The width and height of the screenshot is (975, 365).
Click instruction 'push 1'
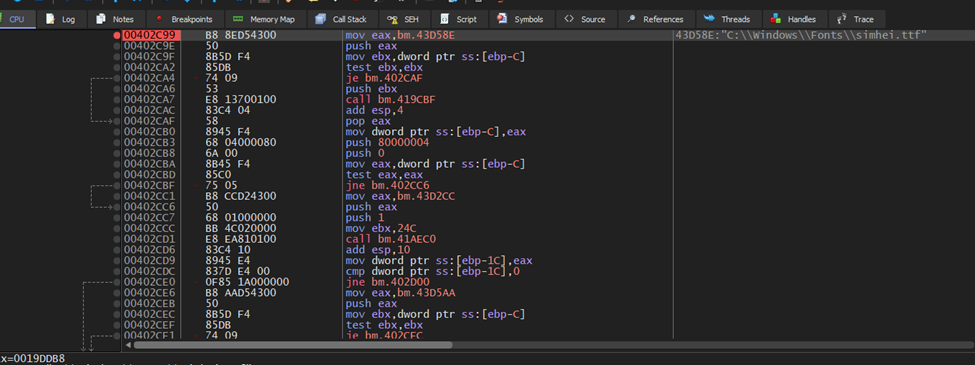pos(365,218)
